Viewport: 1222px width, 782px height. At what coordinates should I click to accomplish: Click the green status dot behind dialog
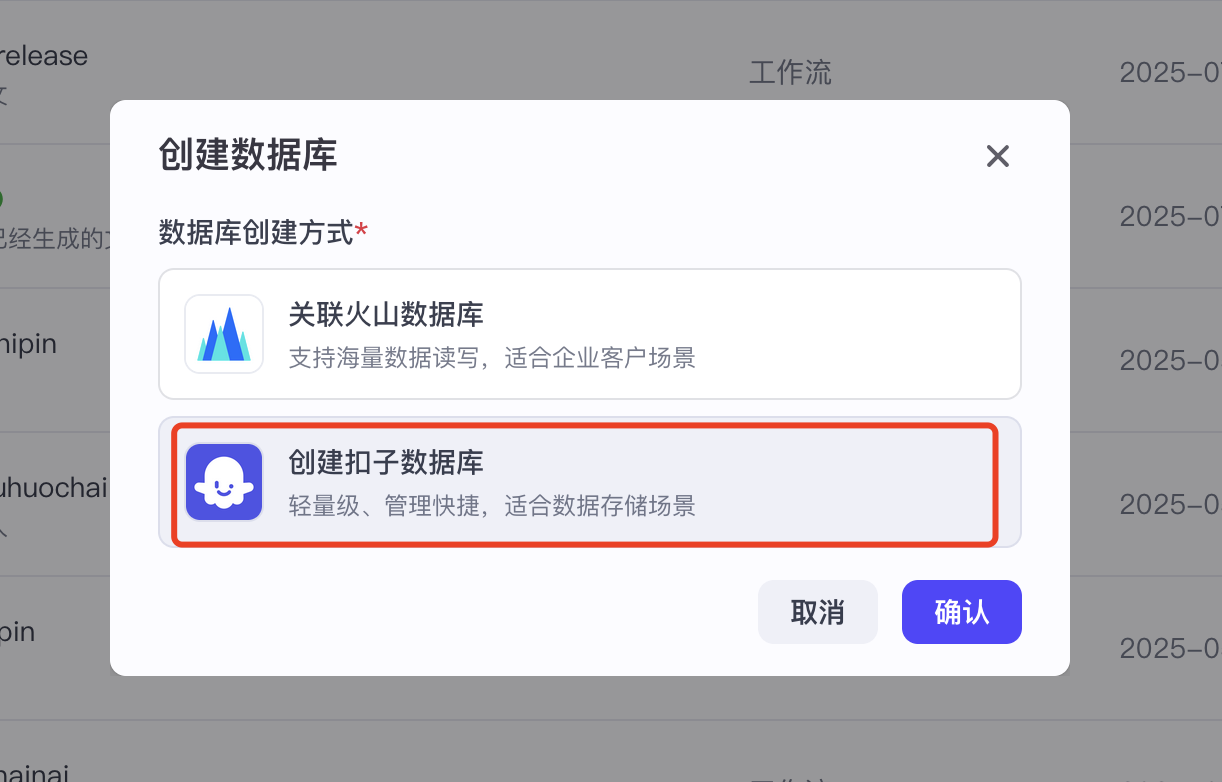tap(2, 198)
